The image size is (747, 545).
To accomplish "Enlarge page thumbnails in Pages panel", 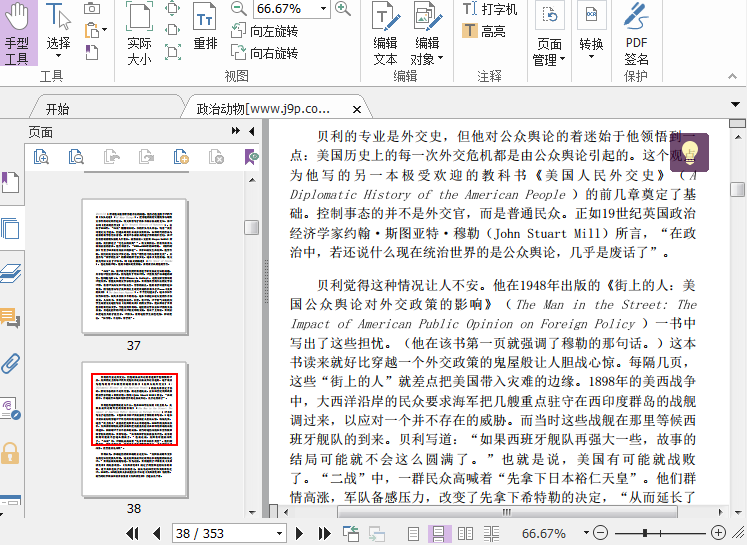I will 41,156.
